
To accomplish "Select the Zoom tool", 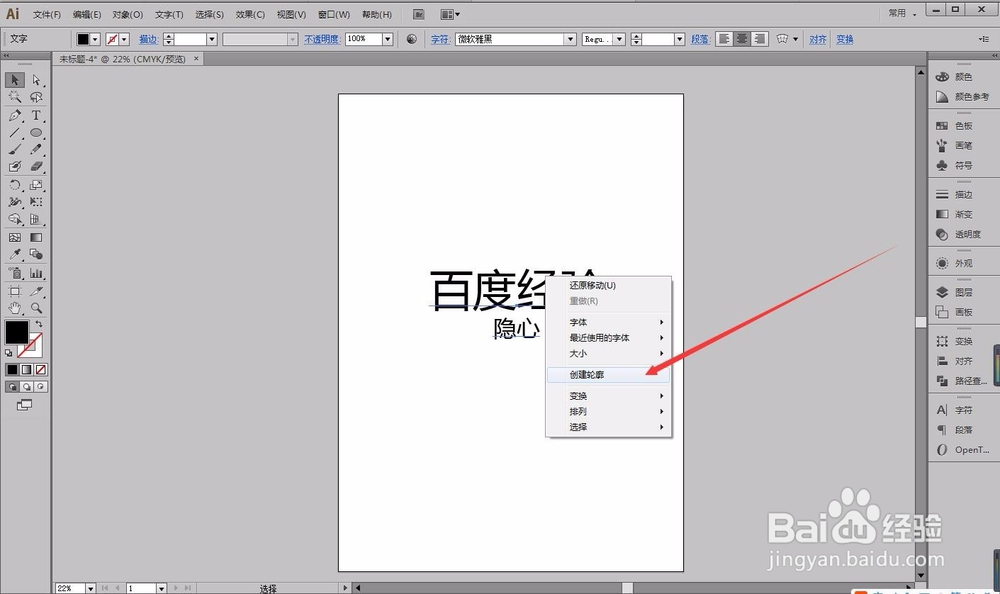I will pos(37,308).
